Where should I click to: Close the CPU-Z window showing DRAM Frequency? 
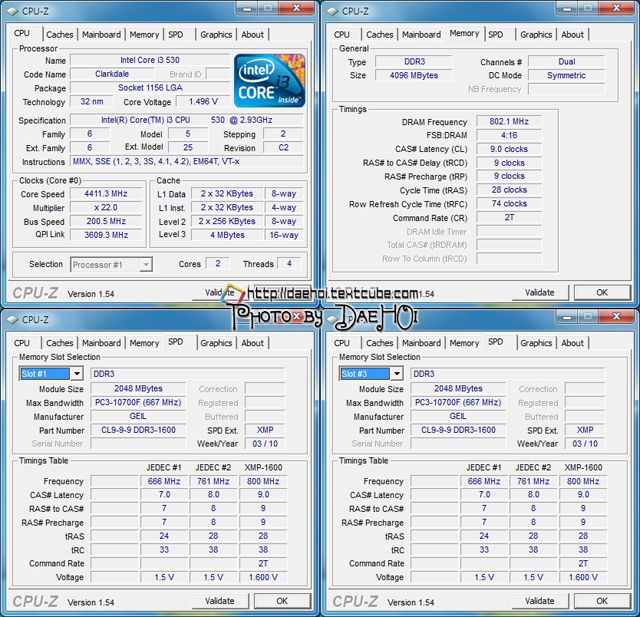pyautogui.click(x=617, y=7)
